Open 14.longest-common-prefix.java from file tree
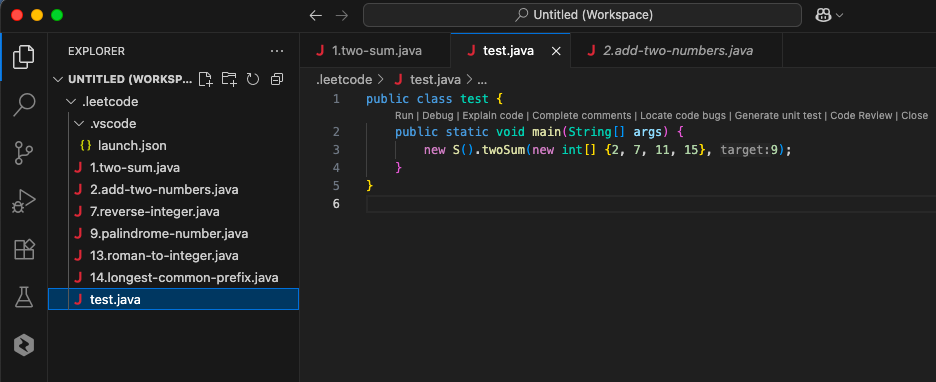 (x=173, y=278)
